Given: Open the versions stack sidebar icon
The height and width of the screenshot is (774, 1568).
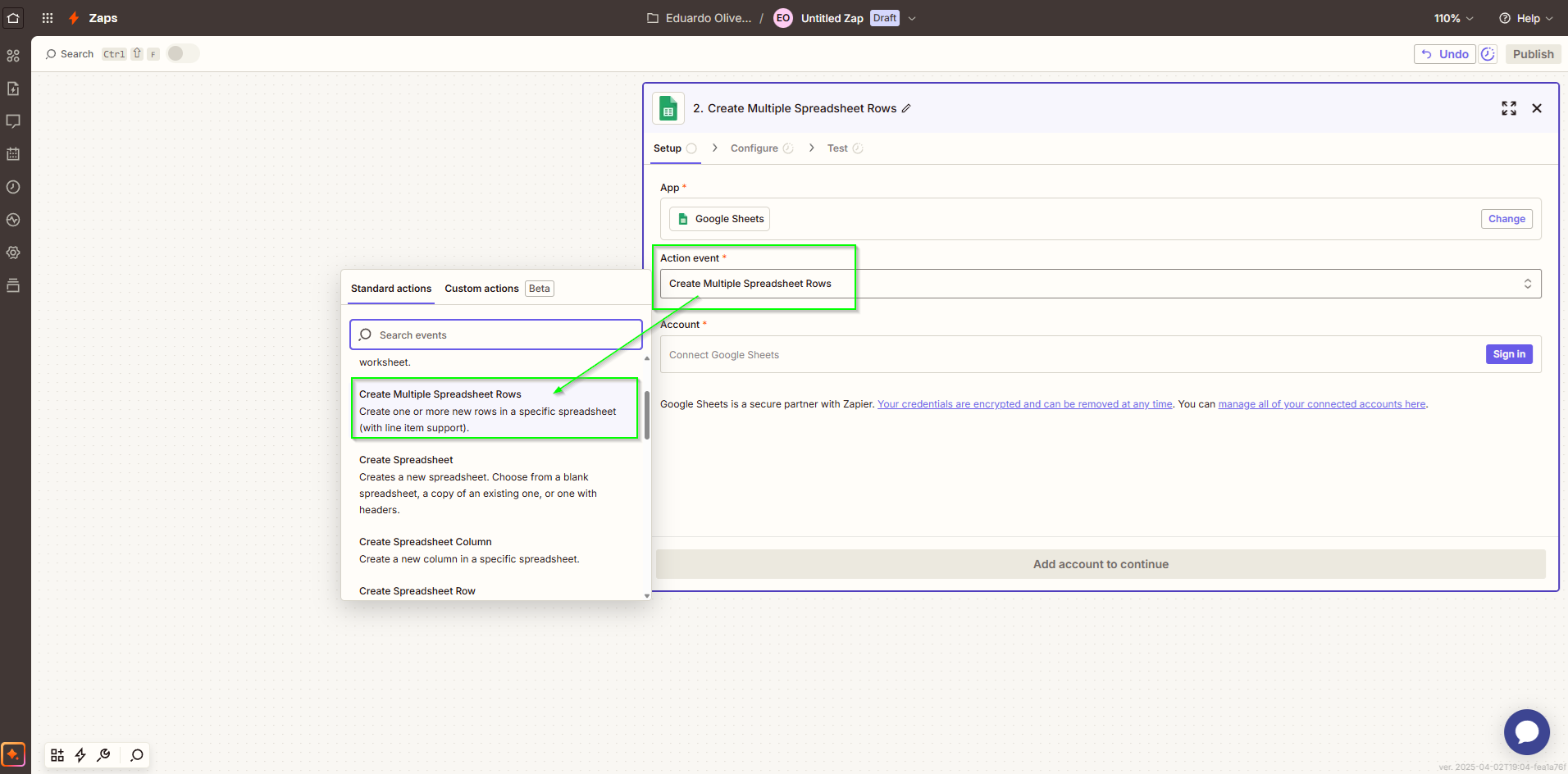Looking at the screenshot, I should (x=13, y=285).
